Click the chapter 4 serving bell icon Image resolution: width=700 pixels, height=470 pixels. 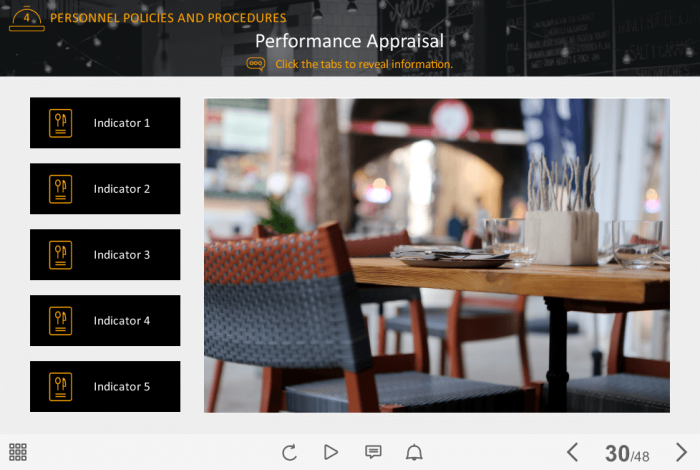pos(27,19)
